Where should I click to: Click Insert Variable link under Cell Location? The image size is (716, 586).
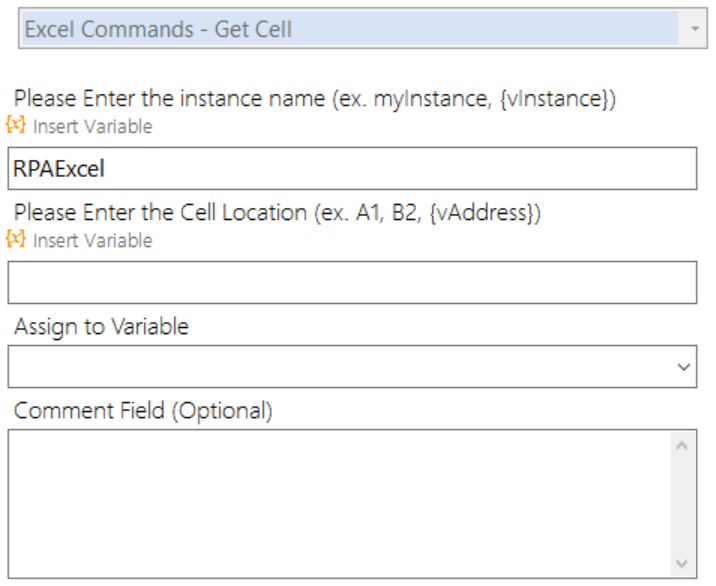pyautogui.click(x=92, y=241)
